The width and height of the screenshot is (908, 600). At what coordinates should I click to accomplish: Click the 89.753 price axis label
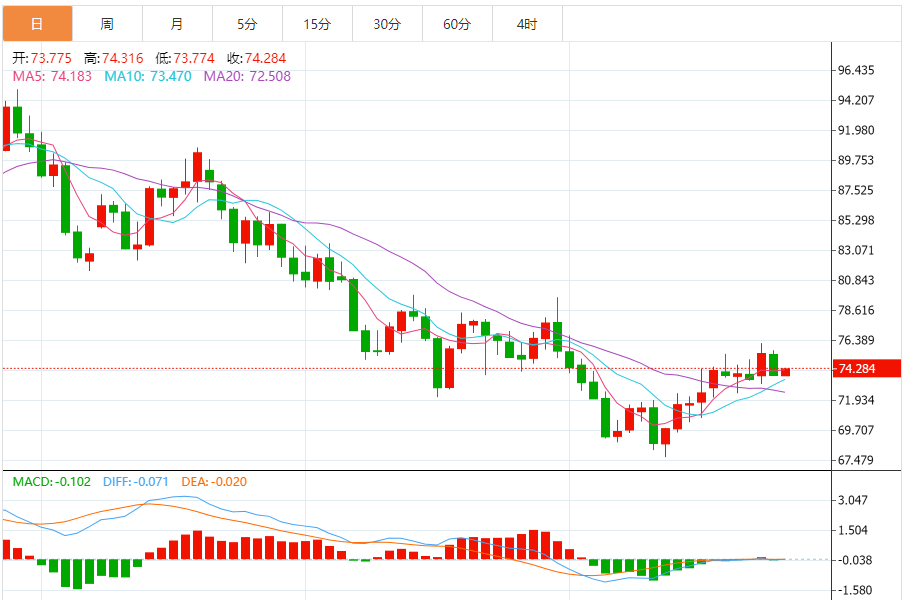[856, 160]
